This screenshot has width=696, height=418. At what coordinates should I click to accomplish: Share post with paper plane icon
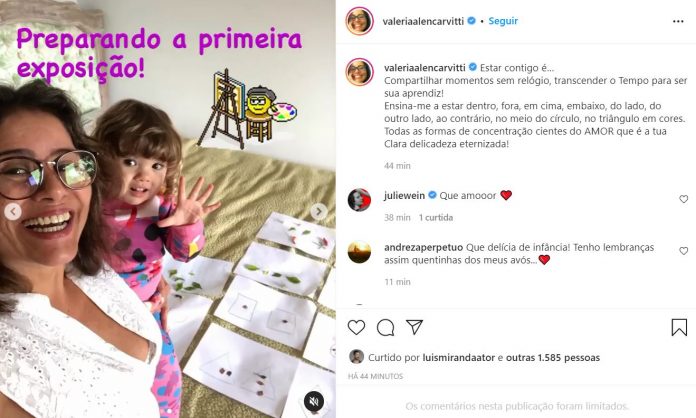(414, 327)
